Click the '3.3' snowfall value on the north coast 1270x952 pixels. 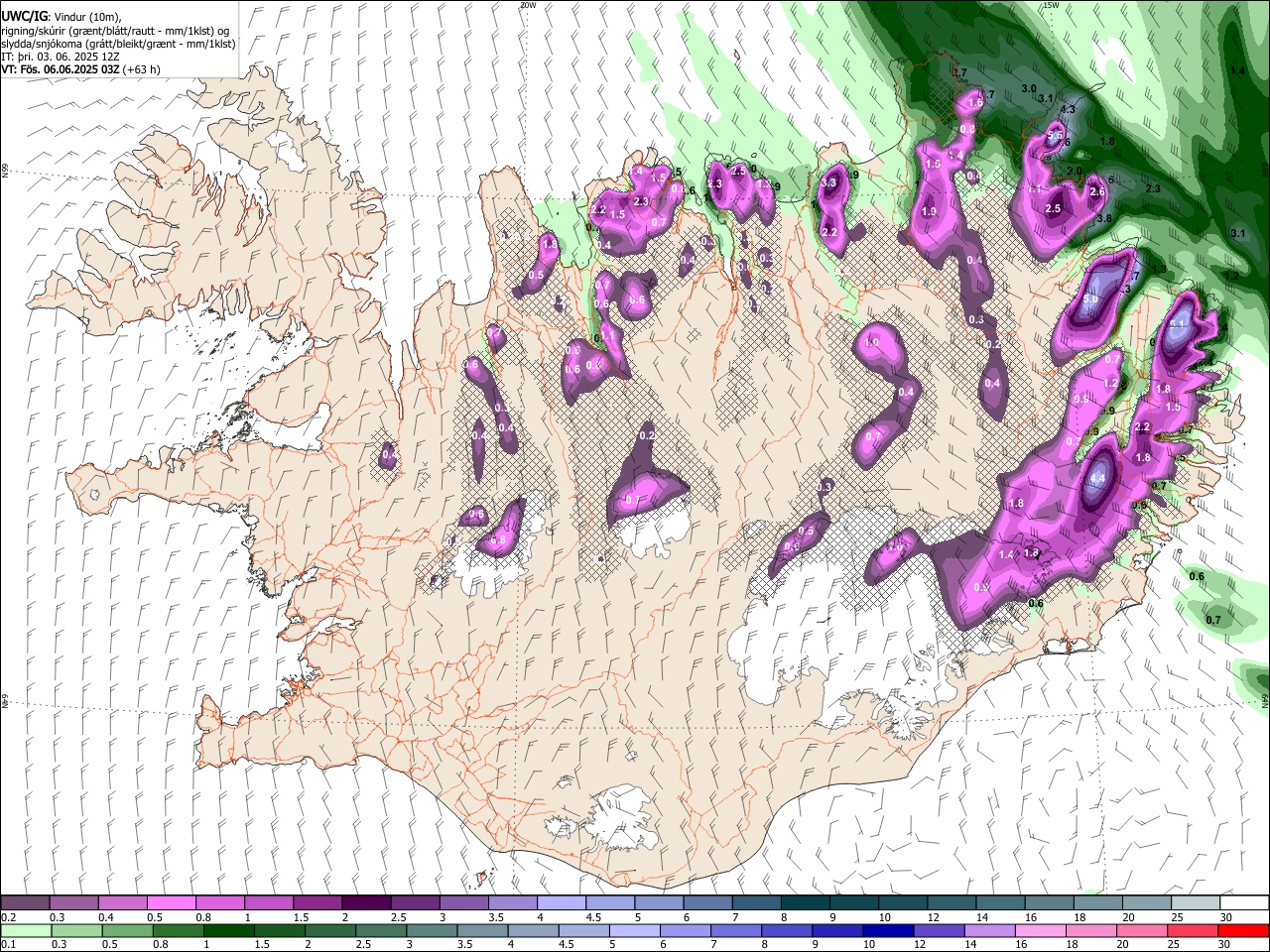click(830, 183)
